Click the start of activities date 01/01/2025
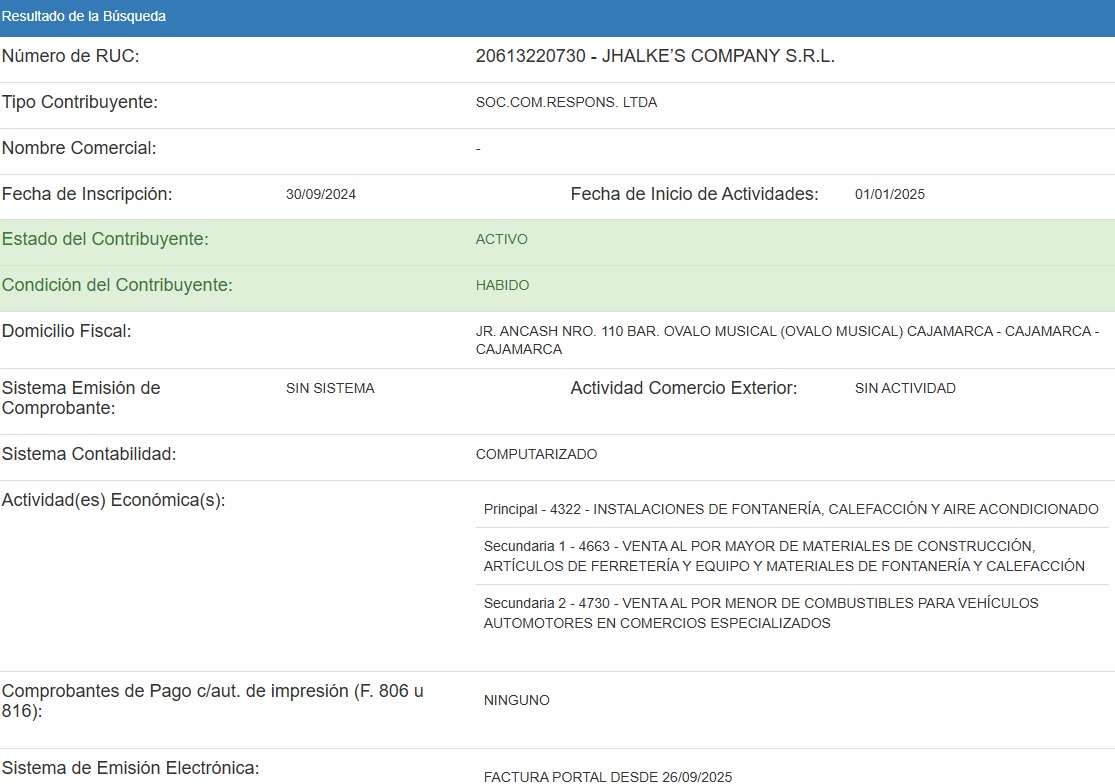Screen dimensions: 1115x784 coord(889,195)
